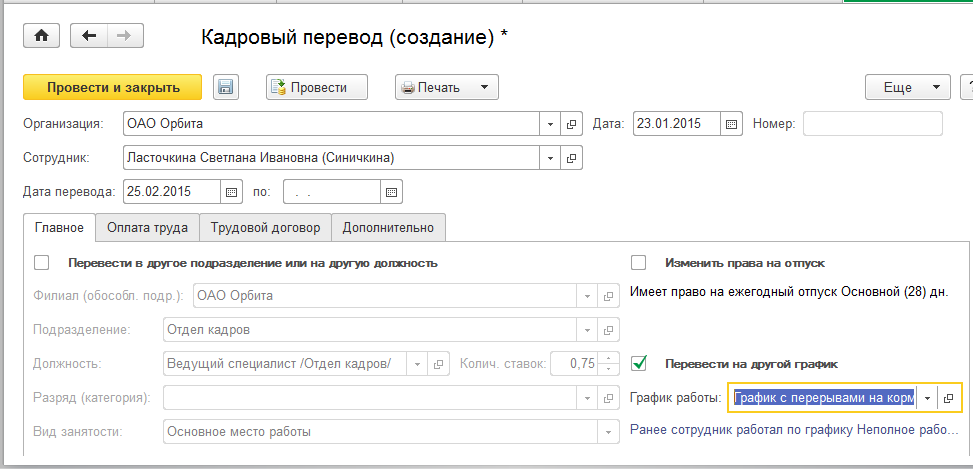The width and height of the screenshot is (973, 469).
Task: Open the calendar for Дата перевода
Action: (x=232, y=191)
